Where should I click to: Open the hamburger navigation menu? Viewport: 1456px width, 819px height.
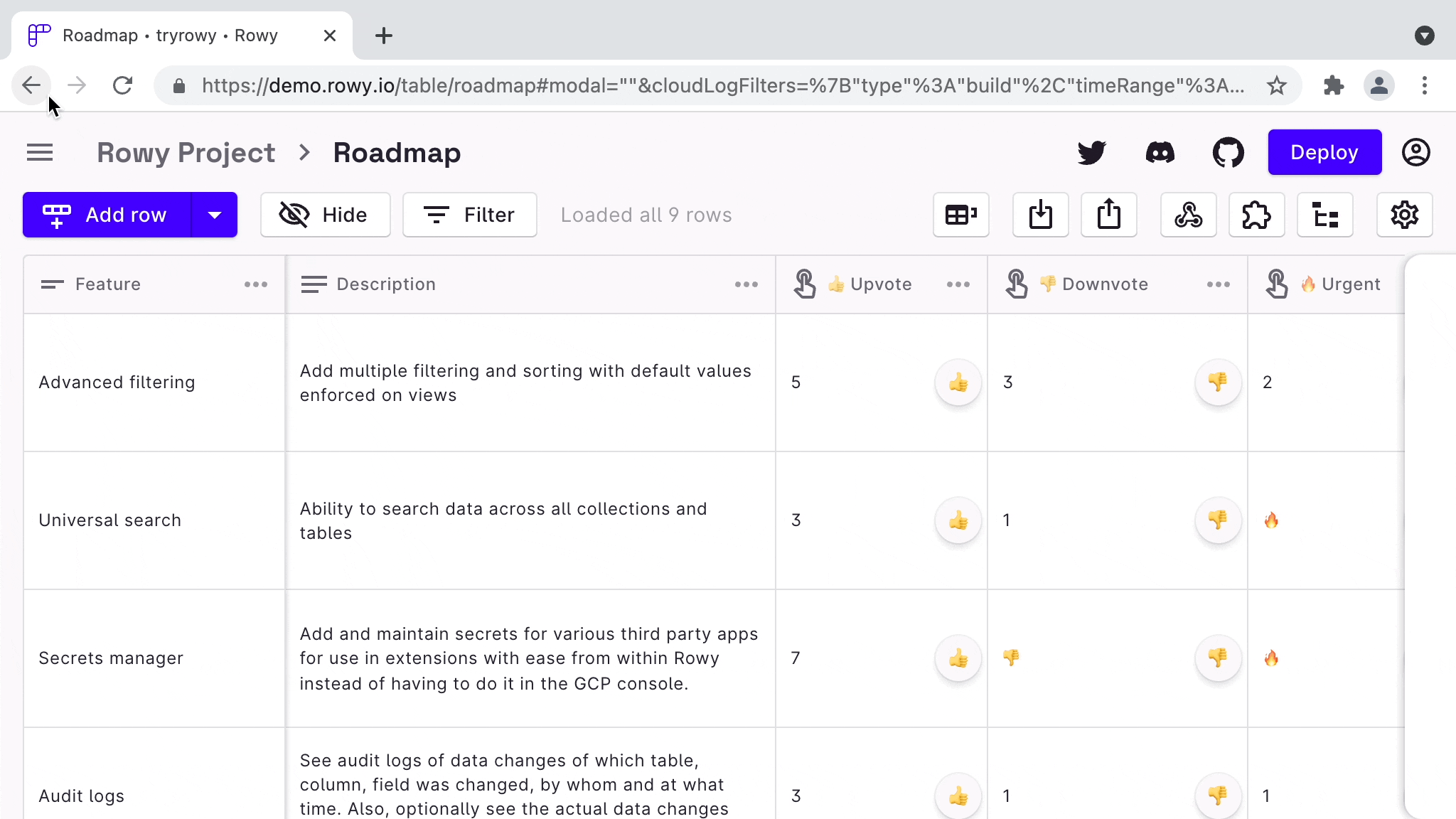pyautogui.click(x=40, y=152)
